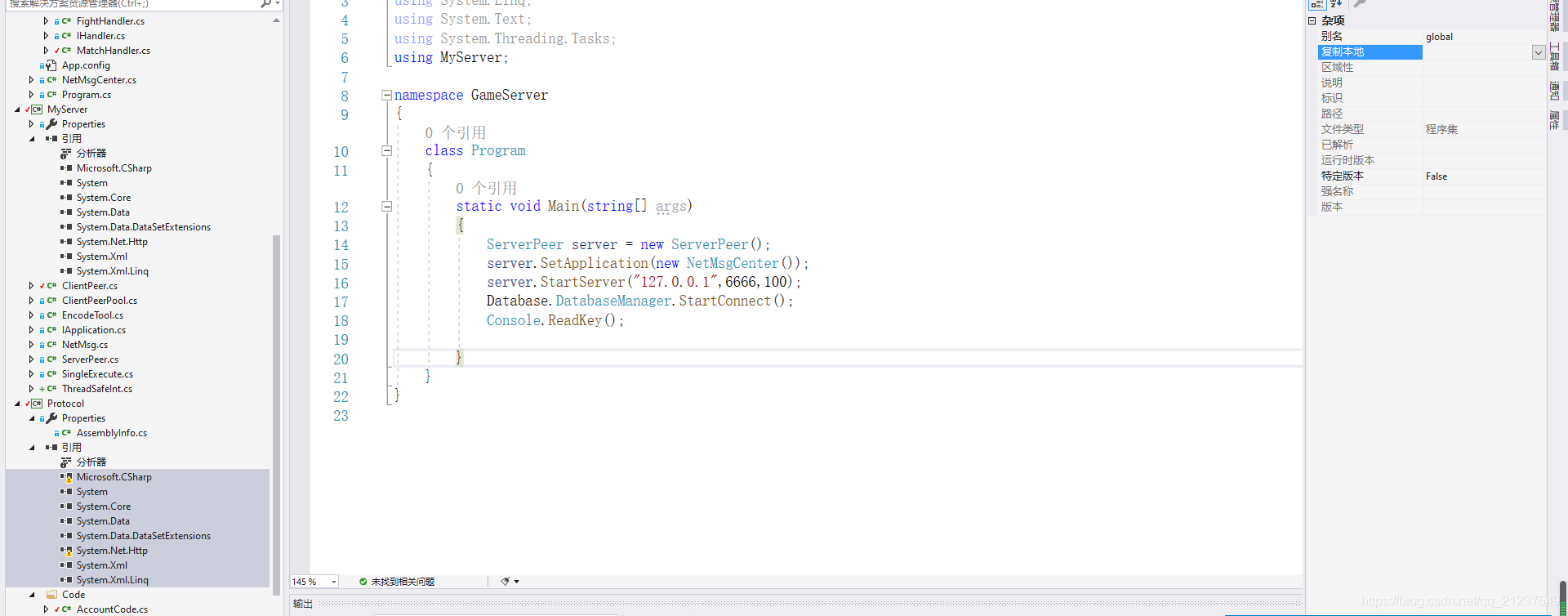Select System.Data.DataSetExtensions under Protocol references
The height and width of the screenshot is (616, 1568).
point(144,536)
